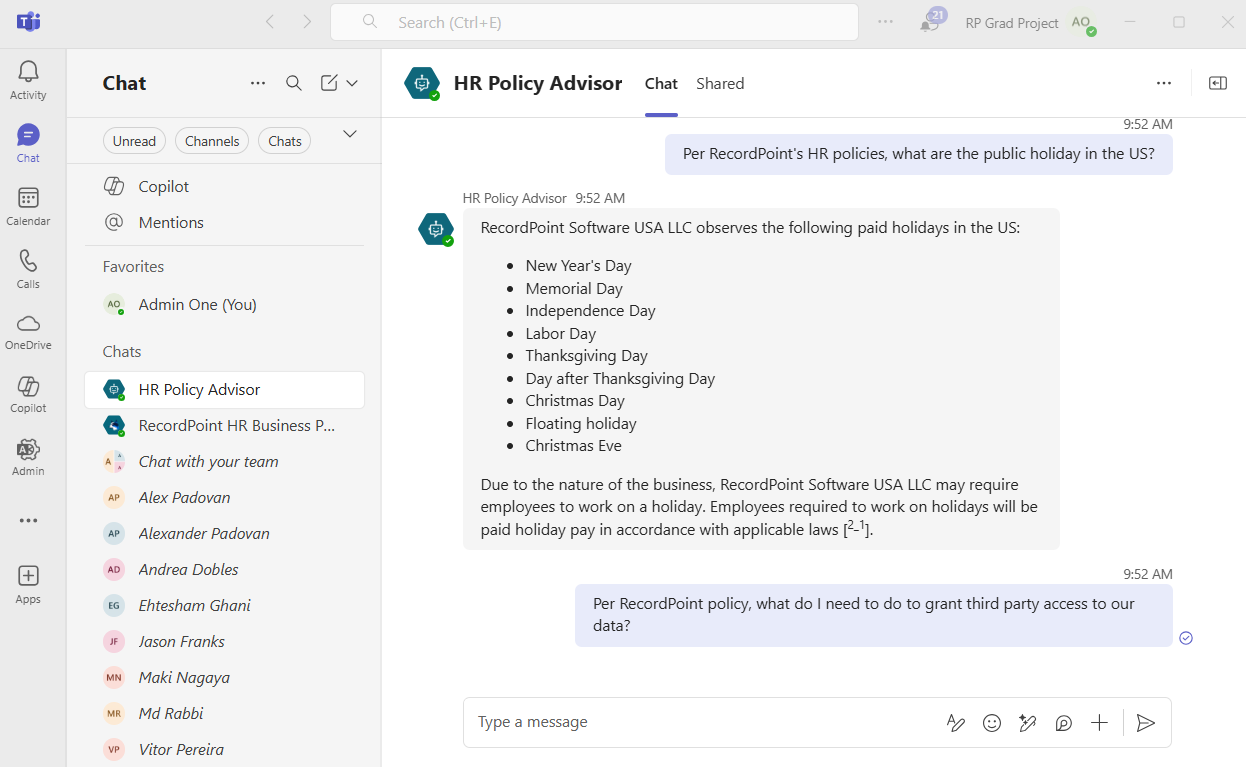Open Chat in the app bar

click(x=28, y=143)
